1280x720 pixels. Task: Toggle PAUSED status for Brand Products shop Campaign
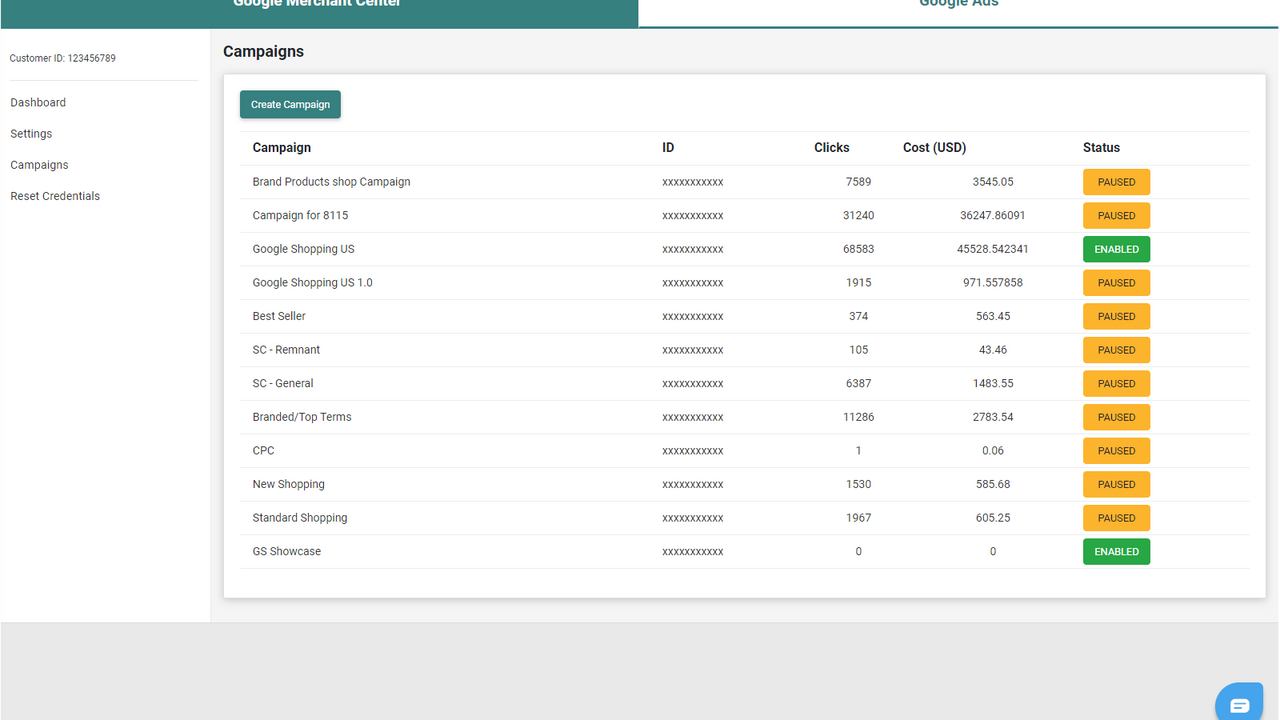tap(1116, 182)
